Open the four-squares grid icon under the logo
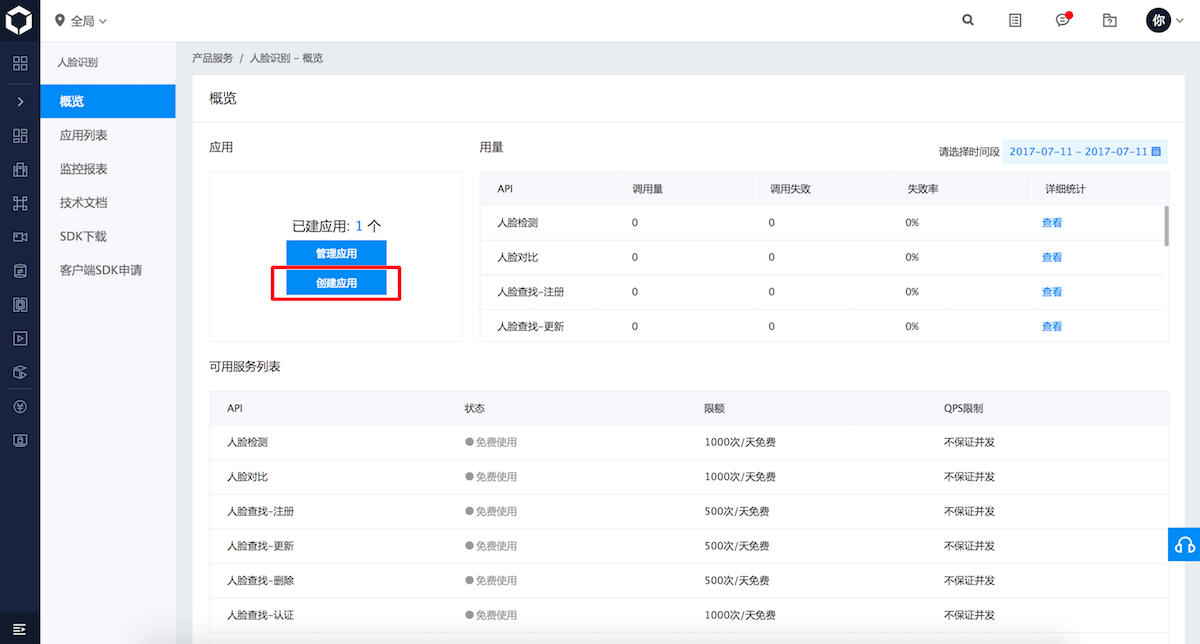1200x644 pixels. [19, 63]
